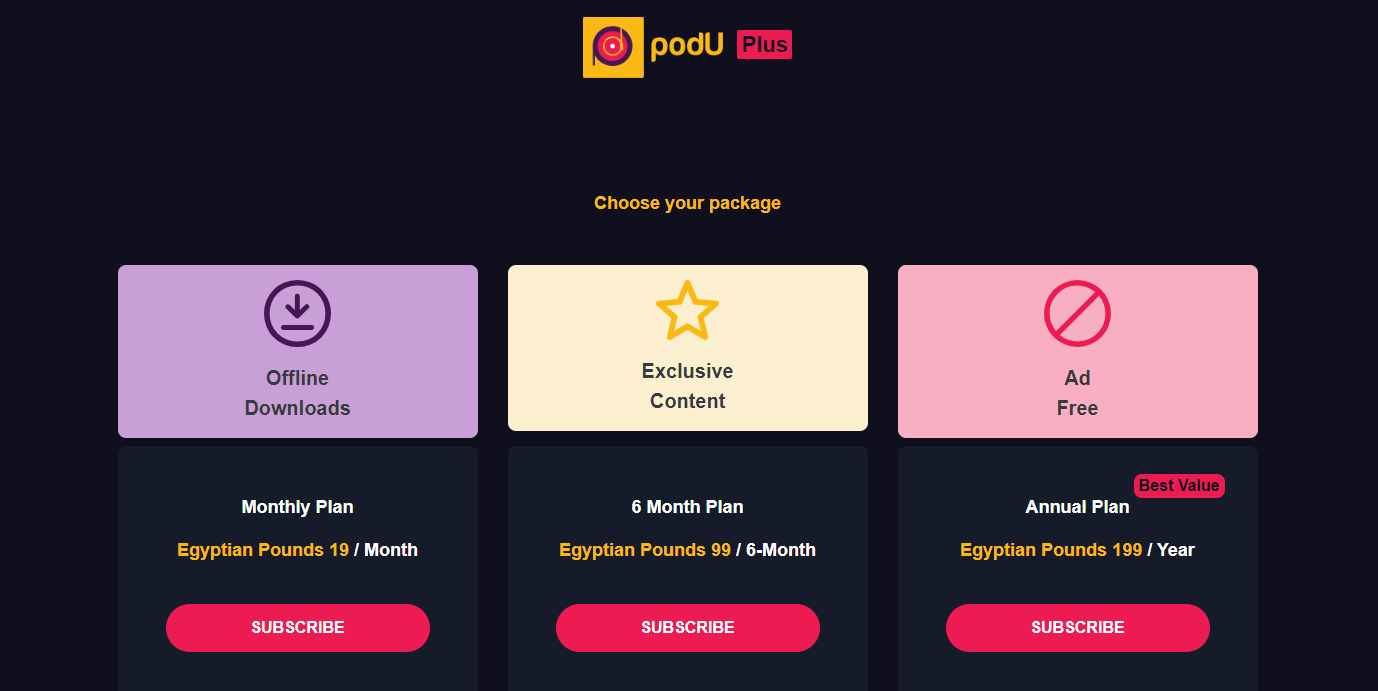Click the Exclusive Content star icon
1378x691 pixels.
687,311
